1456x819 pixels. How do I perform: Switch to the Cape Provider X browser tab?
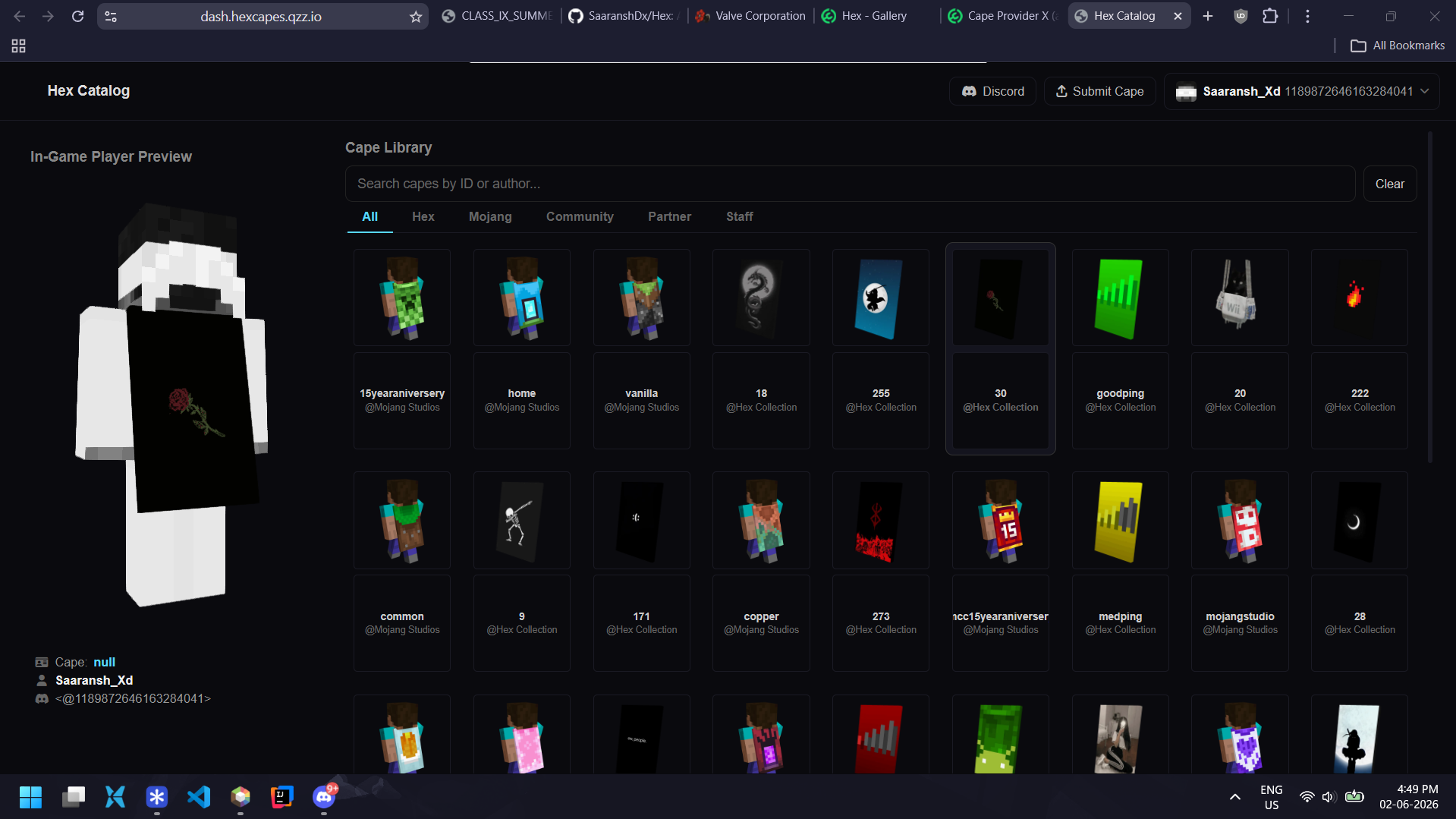coord(1002,16)
